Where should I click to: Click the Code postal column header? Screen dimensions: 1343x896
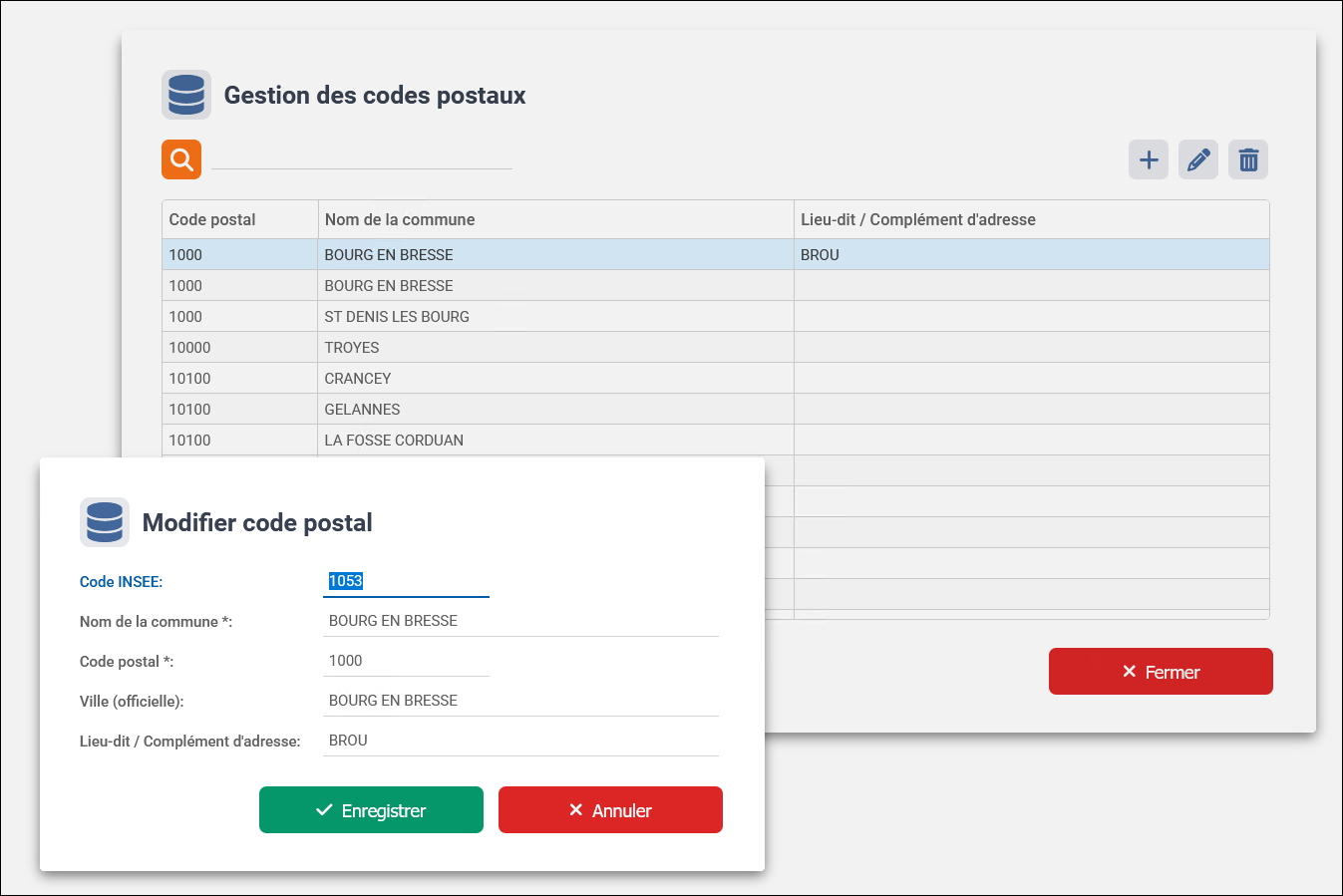(212, 219)
